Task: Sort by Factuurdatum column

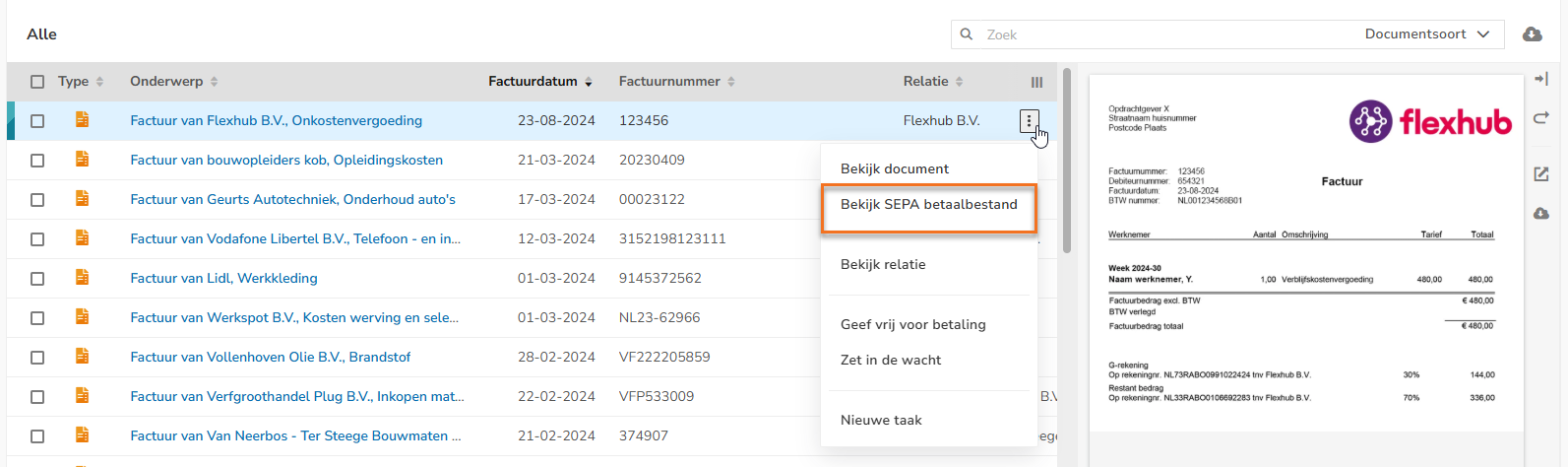Action: (x=539, y=82)
